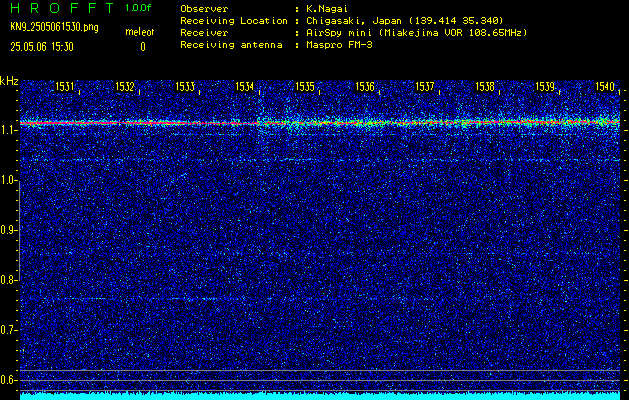Click the 1539 time marker
This screenshot has height=400, width=629.
coord(545,86)
